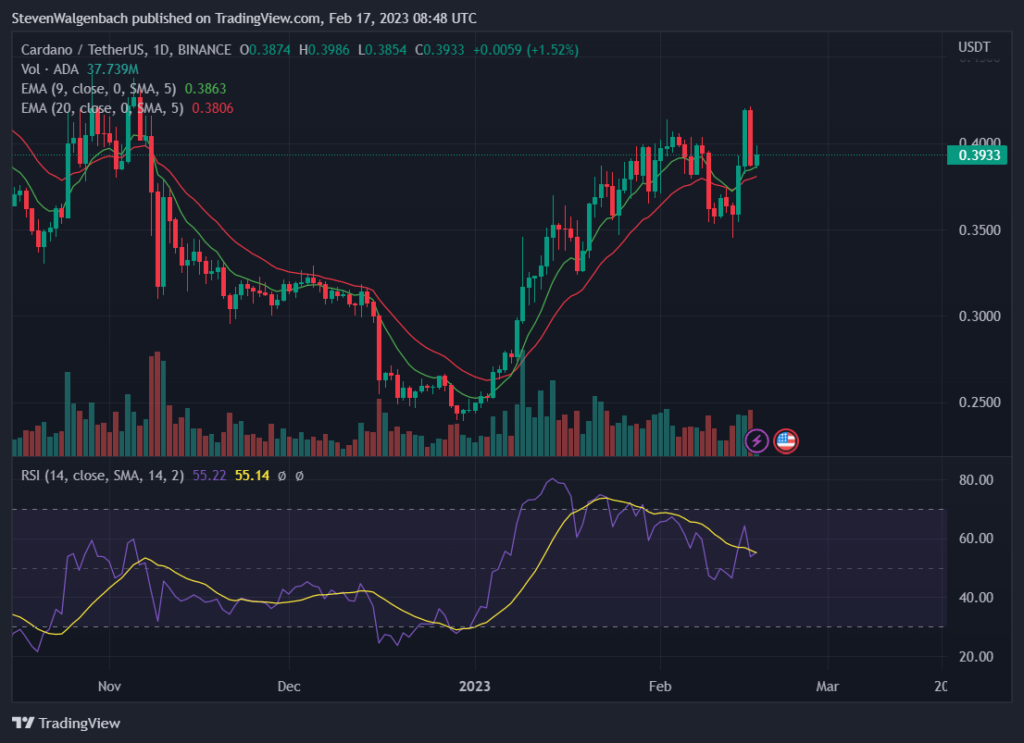Click the purple lightning bolt event icon
Image resolution: width=1024 pixels, height=743 pixels.
coord(756,441)
